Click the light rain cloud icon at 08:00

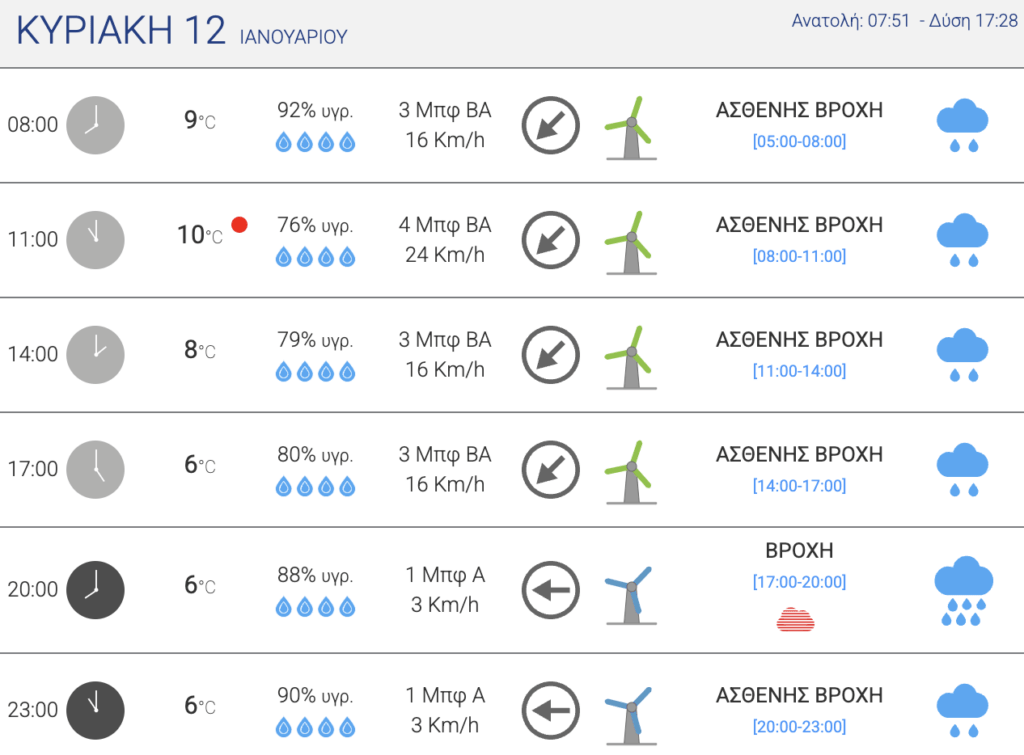click(963, 125)
